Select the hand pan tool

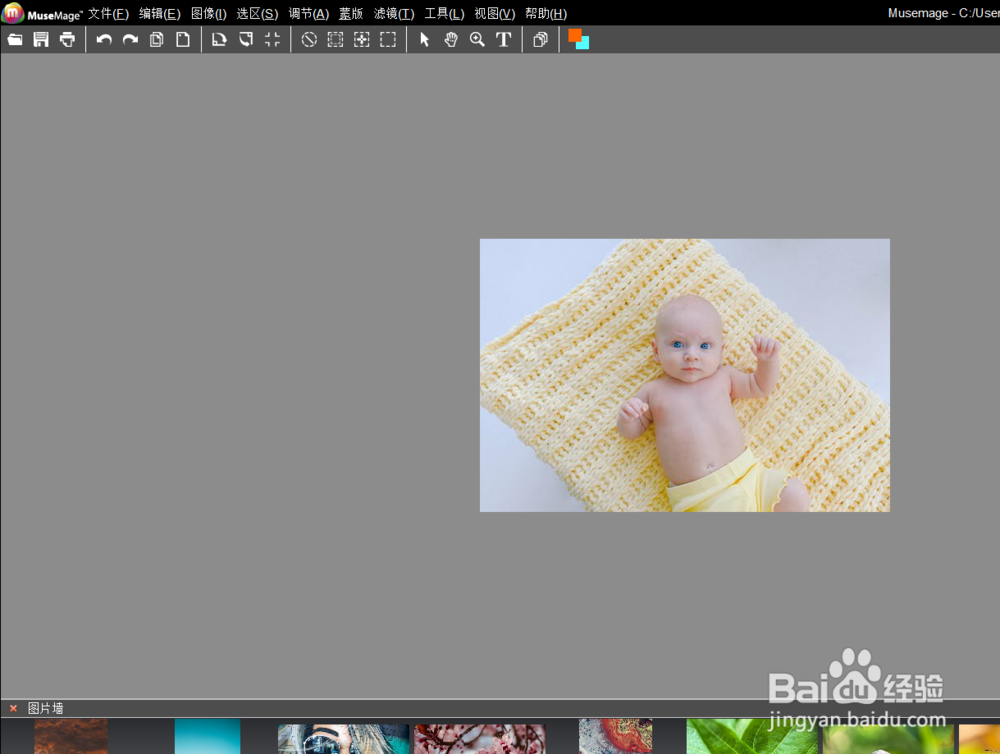point(451,40)
